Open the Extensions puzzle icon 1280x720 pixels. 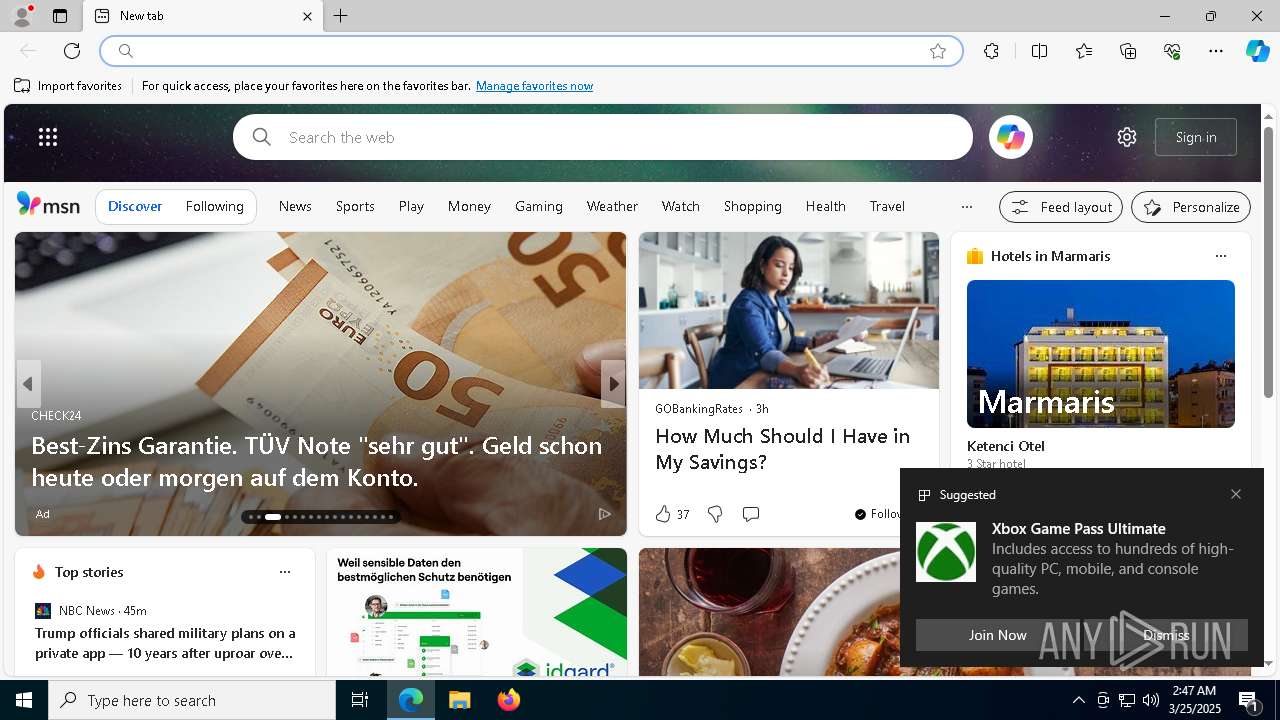click(x=991, y=51)
